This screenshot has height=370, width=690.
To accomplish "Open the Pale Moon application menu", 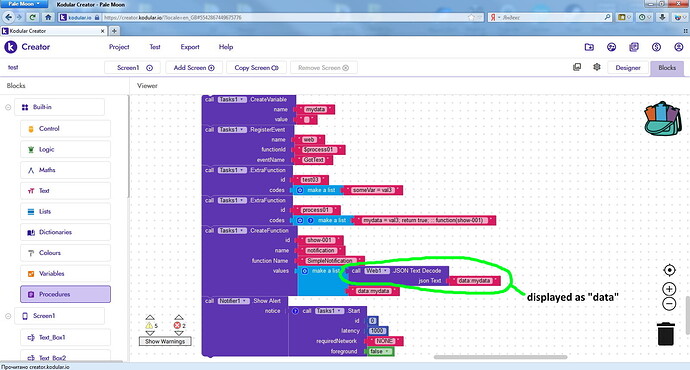I will pos(24,4).
